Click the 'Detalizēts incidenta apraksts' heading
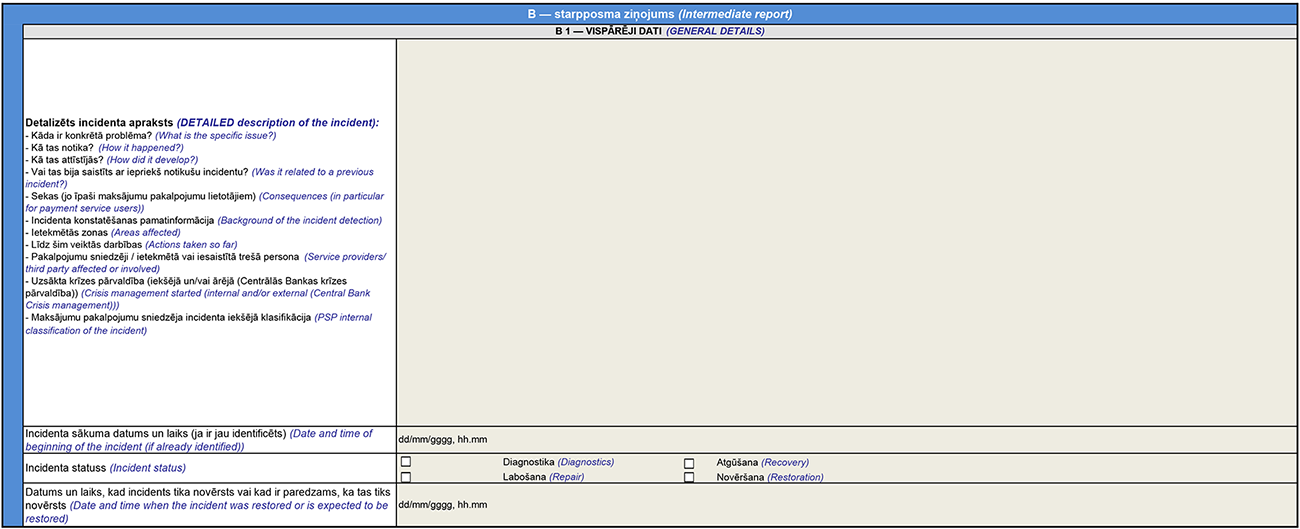This screenshot has width=1300, height=529. pos(202,122)
